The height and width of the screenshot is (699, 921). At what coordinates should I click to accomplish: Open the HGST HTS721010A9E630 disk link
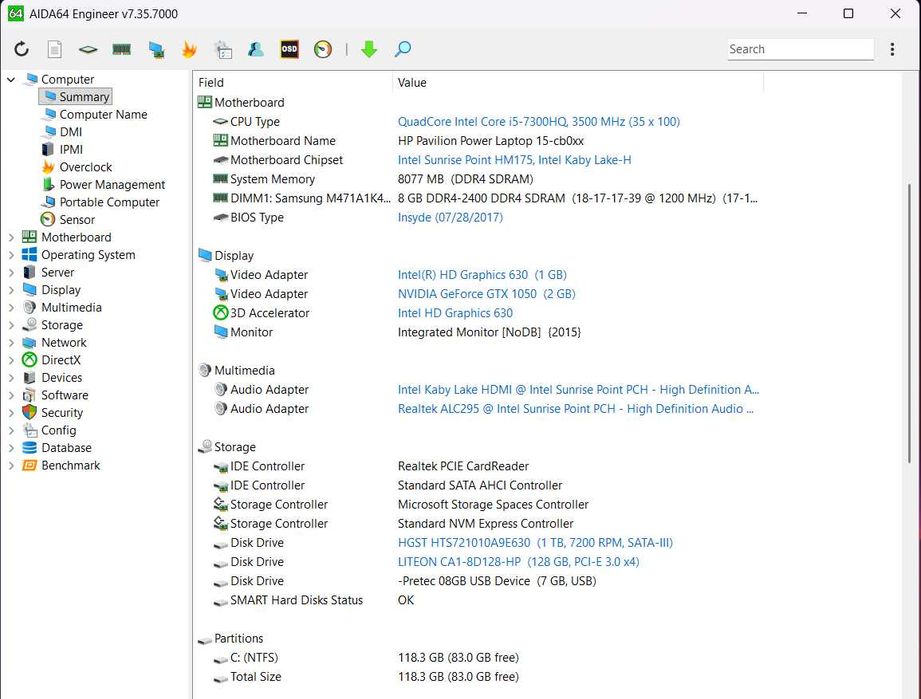coord(535,543)
